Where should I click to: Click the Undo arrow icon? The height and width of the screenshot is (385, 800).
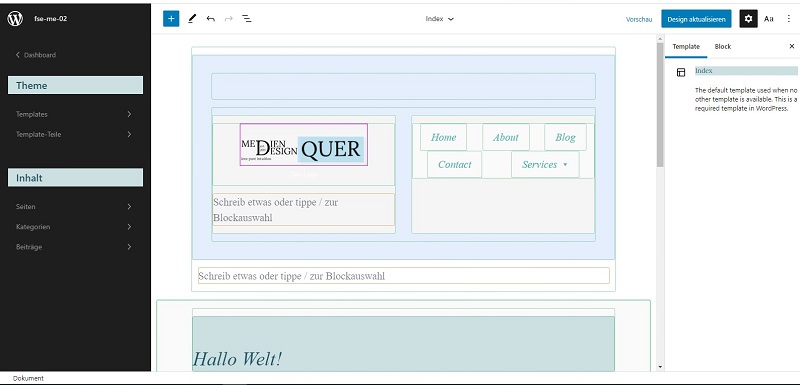click(x=211, y=19)
